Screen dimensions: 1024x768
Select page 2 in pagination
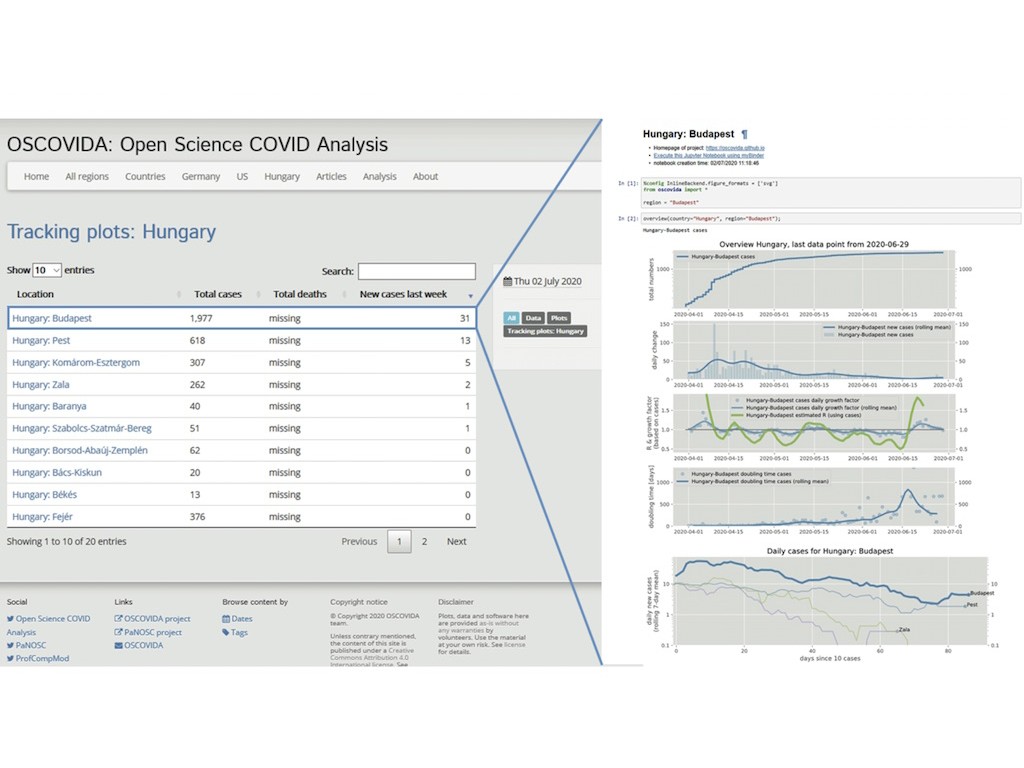[x=424, y=542]
